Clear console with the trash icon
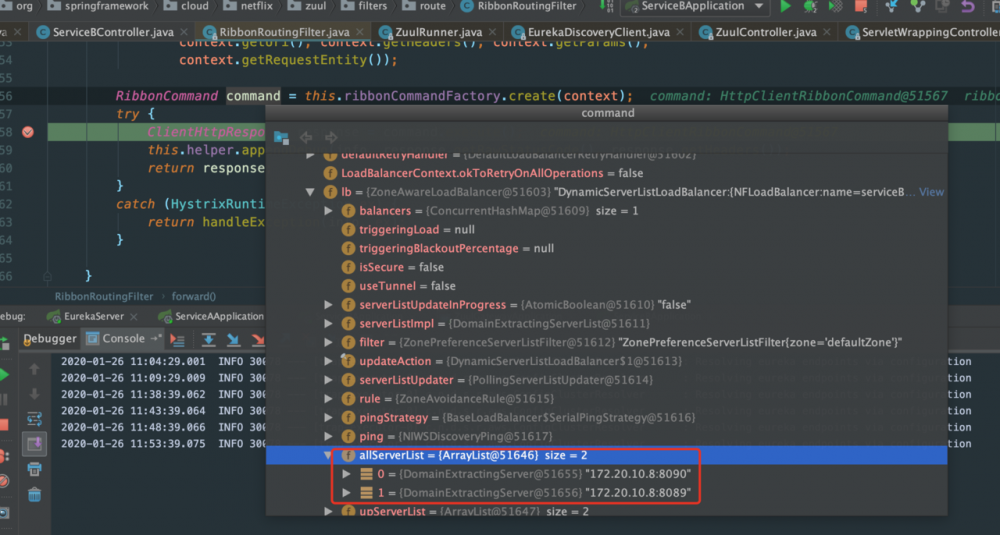Screen dimensions: 1000x535 point(34,494)
